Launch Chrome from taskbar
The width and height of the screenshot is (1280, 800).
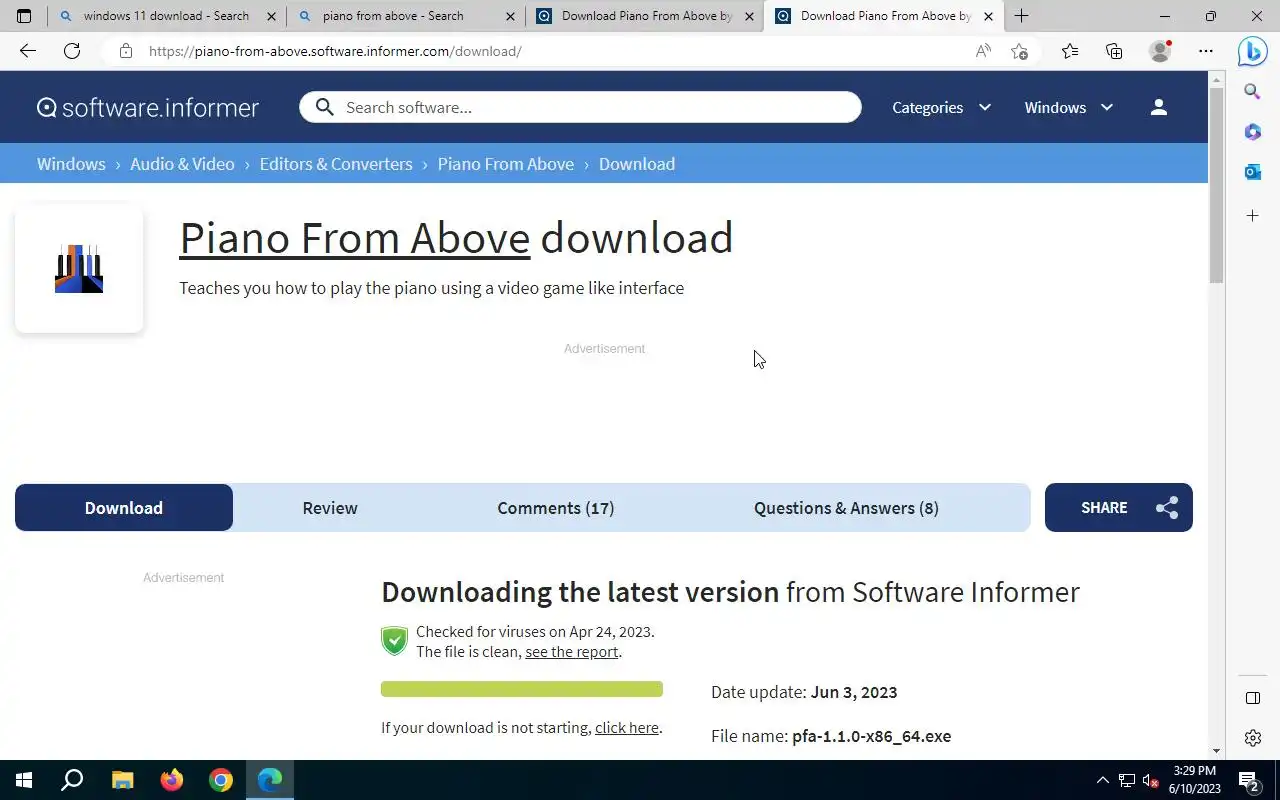click(x=221, y=780)
